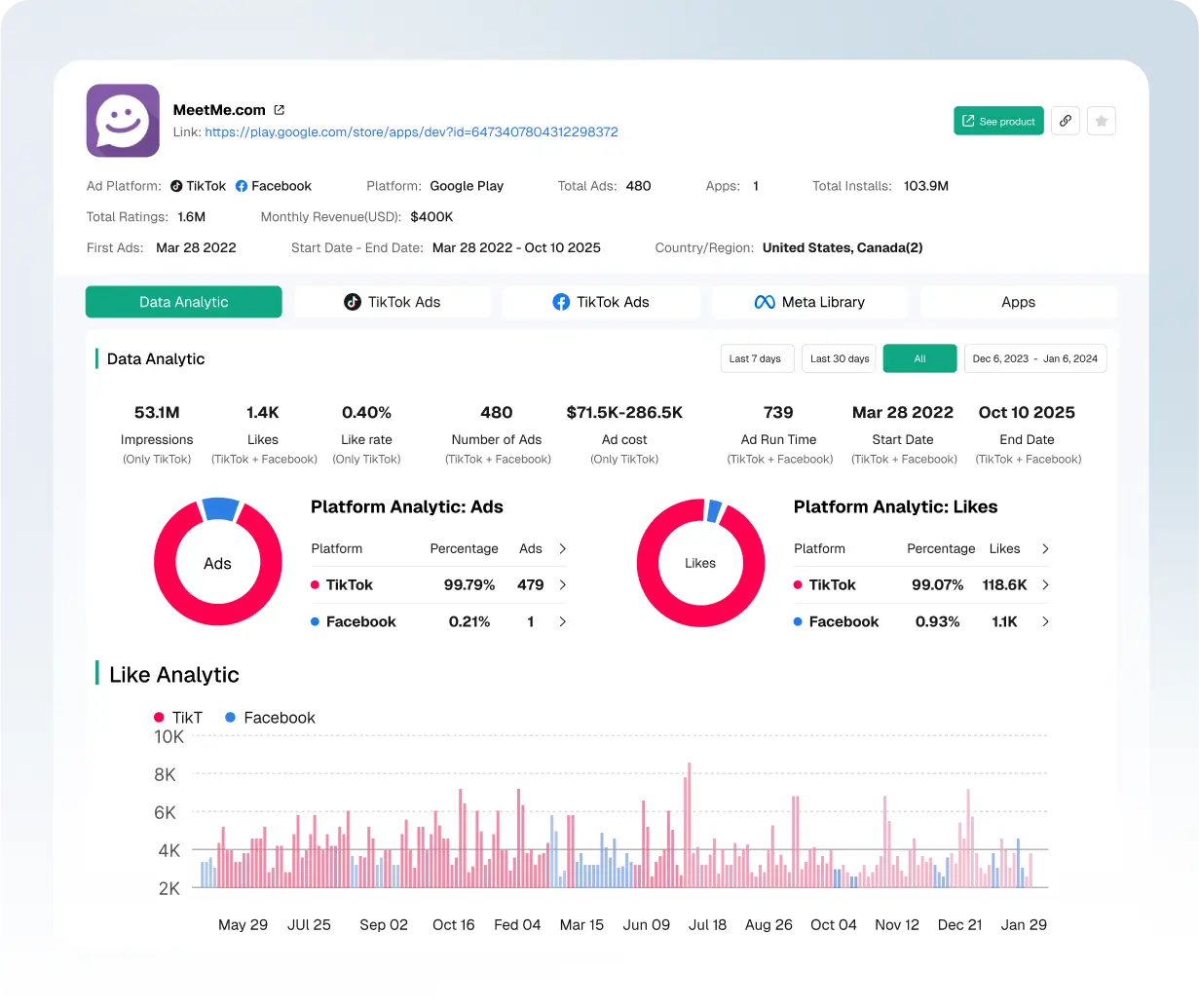
Task: Toggle the Facebook legend in Like Analytic chart
Action: 269,718
